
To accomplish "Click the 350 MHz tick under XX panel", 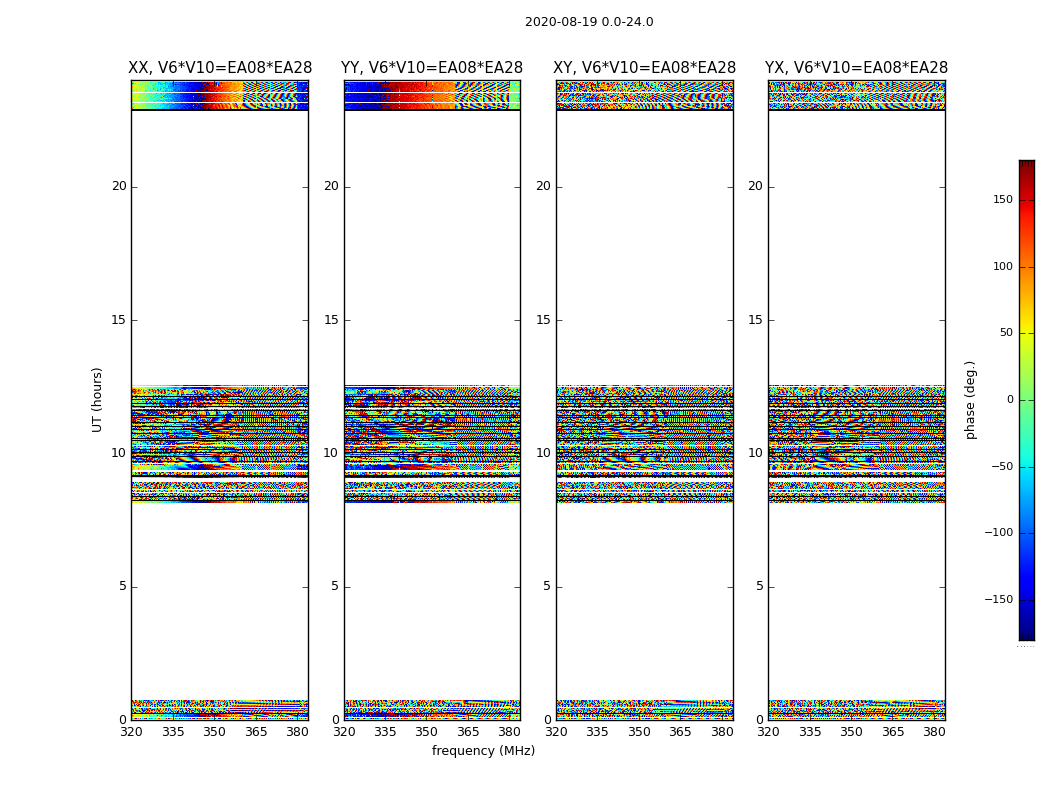I will click(x=214, y=732).
